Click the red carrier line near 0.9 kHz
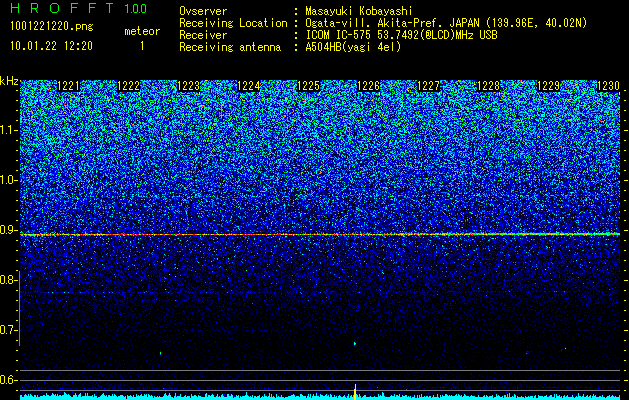This screenshot has width=629, height=400. pos(320,234)
